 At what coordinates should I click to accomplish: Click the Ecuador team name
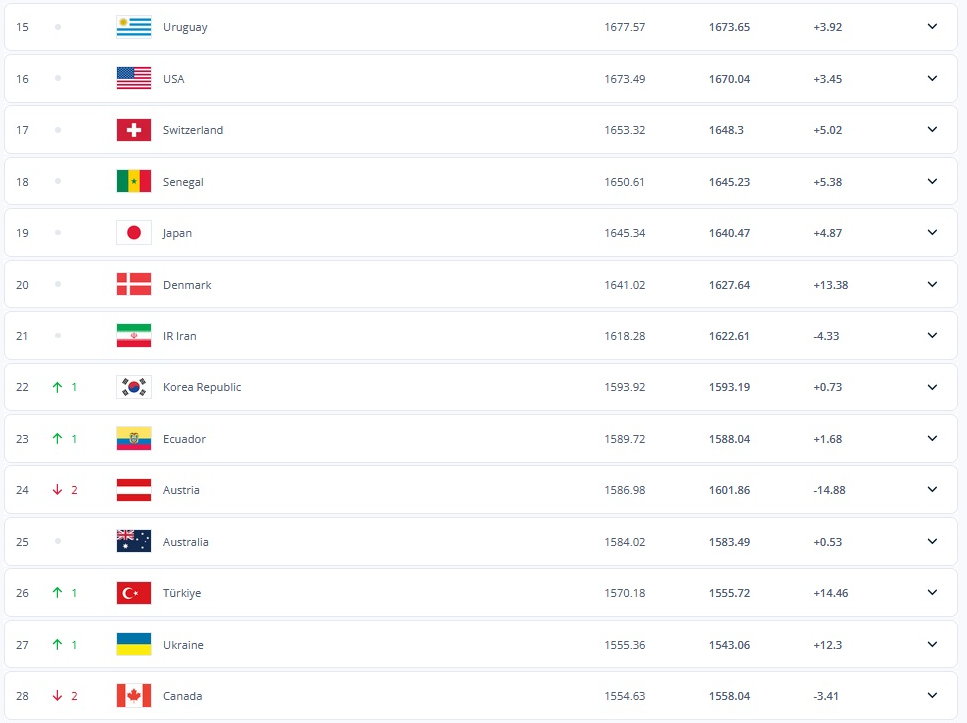click(x=184, y=439)
